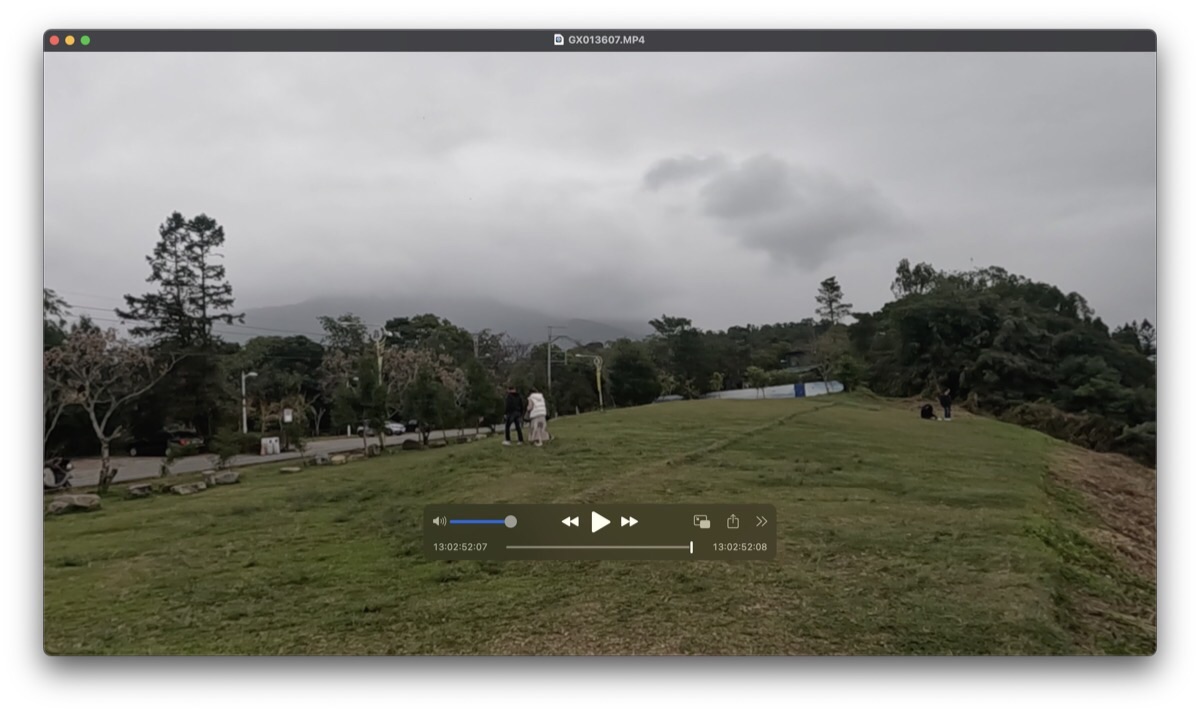
Task: Enter full screen with green button
Action: click(x=85, y=40)
